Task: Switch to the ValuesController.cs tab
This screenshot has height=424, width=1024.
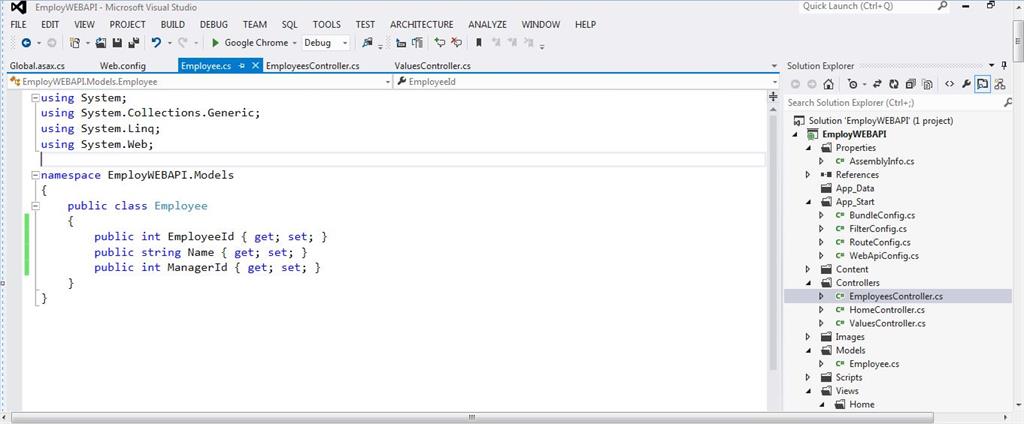Action: click(x=433, y=66)
